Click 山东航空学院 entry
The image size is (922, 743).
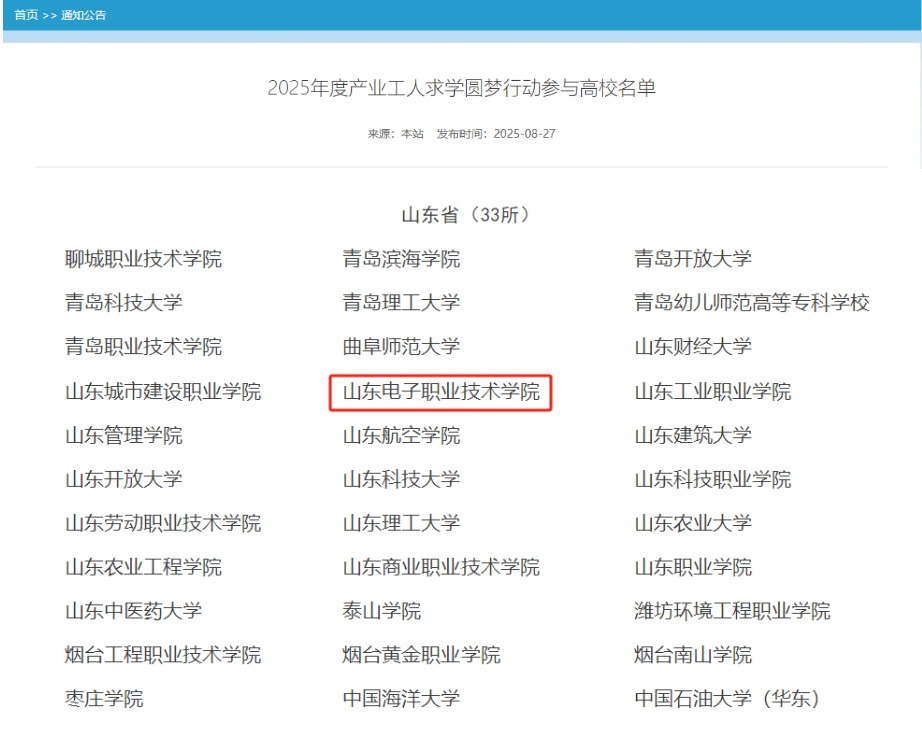click(x=401, y=436)
